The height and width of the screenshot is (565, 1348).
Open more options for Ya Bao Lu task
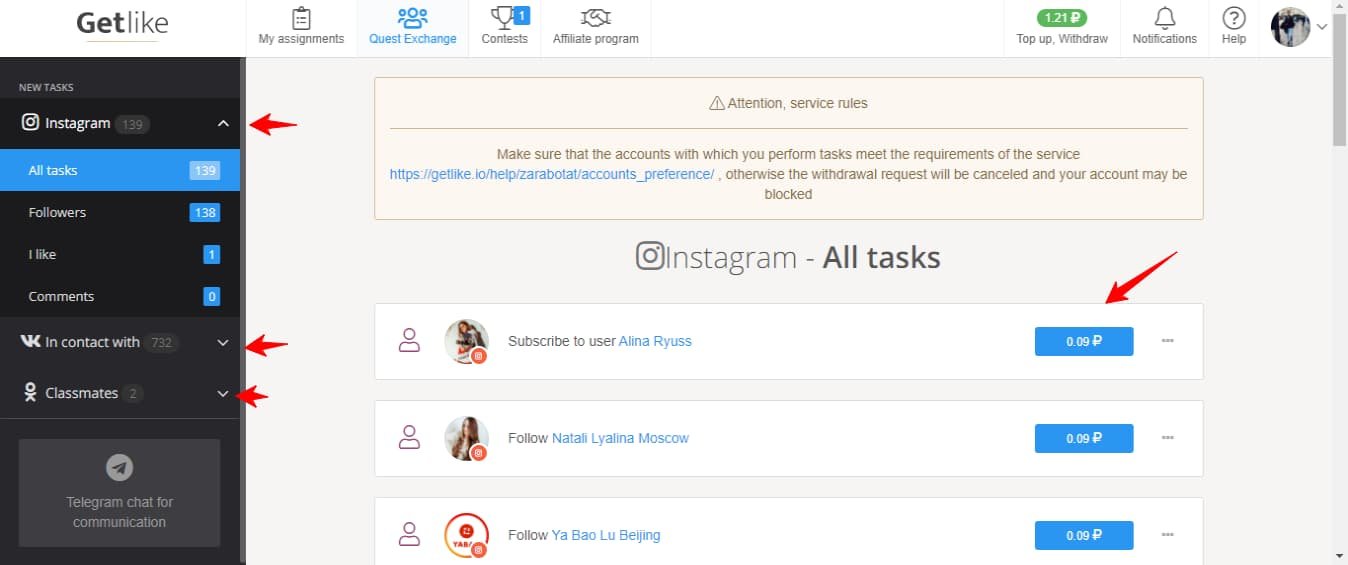click(x=1167, y=535)
